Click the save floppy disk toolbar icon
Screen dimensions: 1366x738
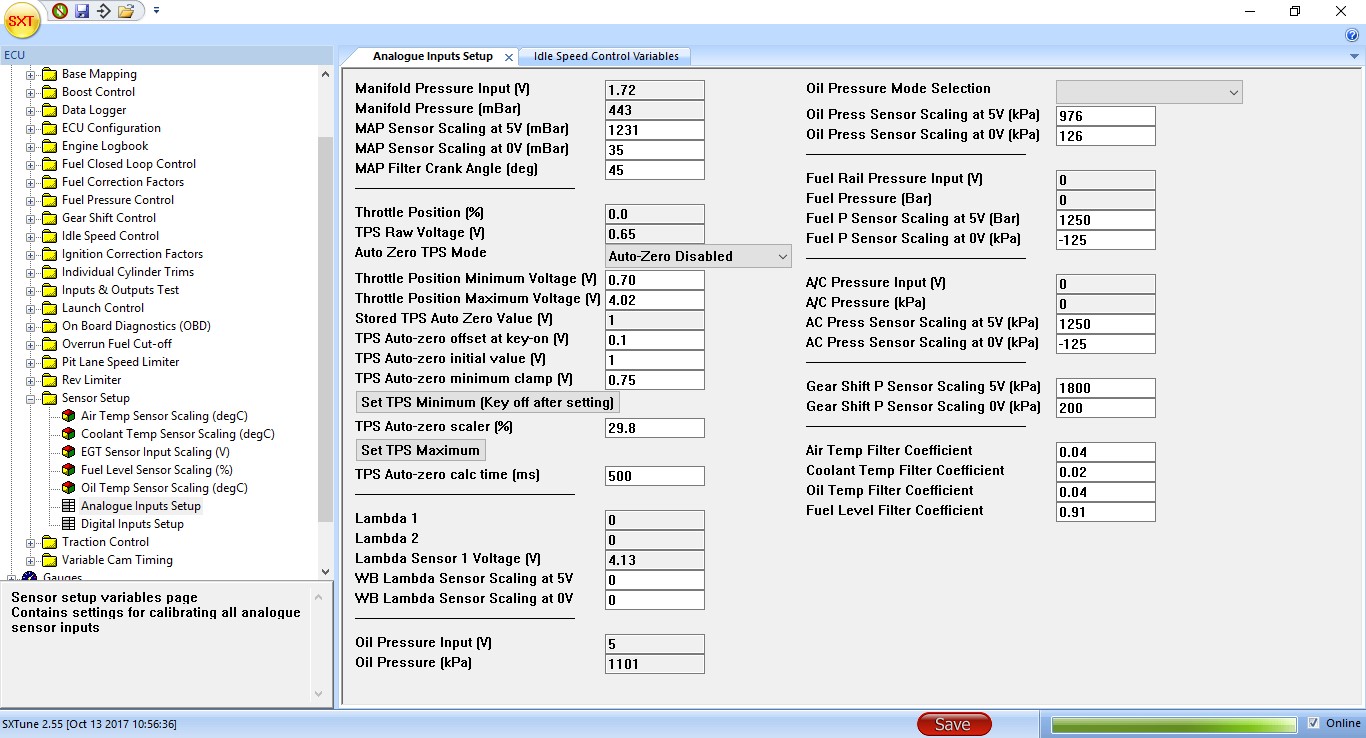click(82, 11)
